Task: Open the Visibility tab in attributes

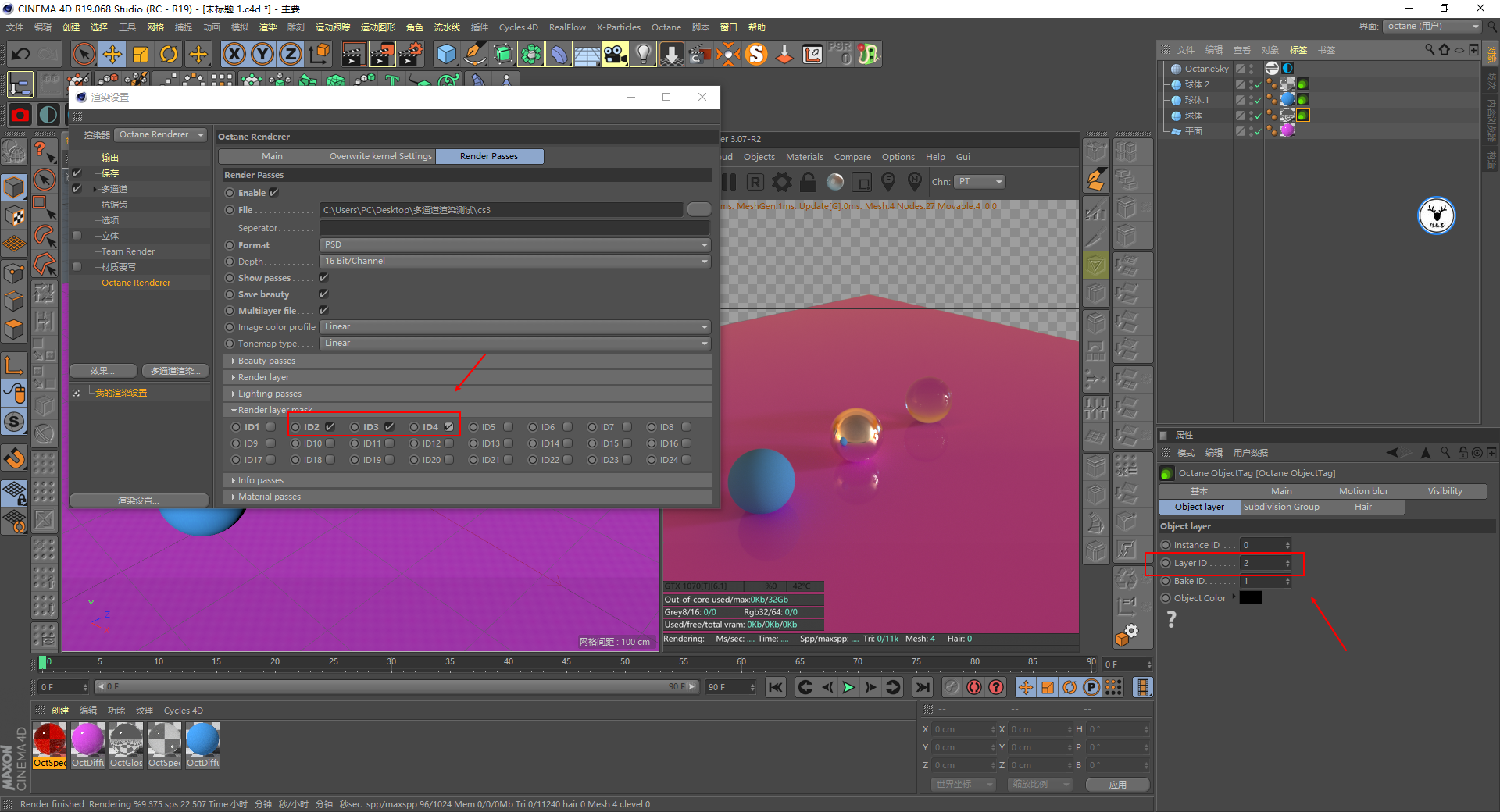Action: coord(1445,491)
